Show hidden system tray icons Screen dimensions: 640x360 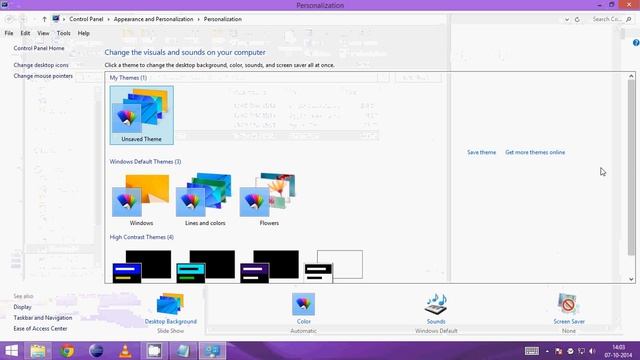tap(547, 351)
